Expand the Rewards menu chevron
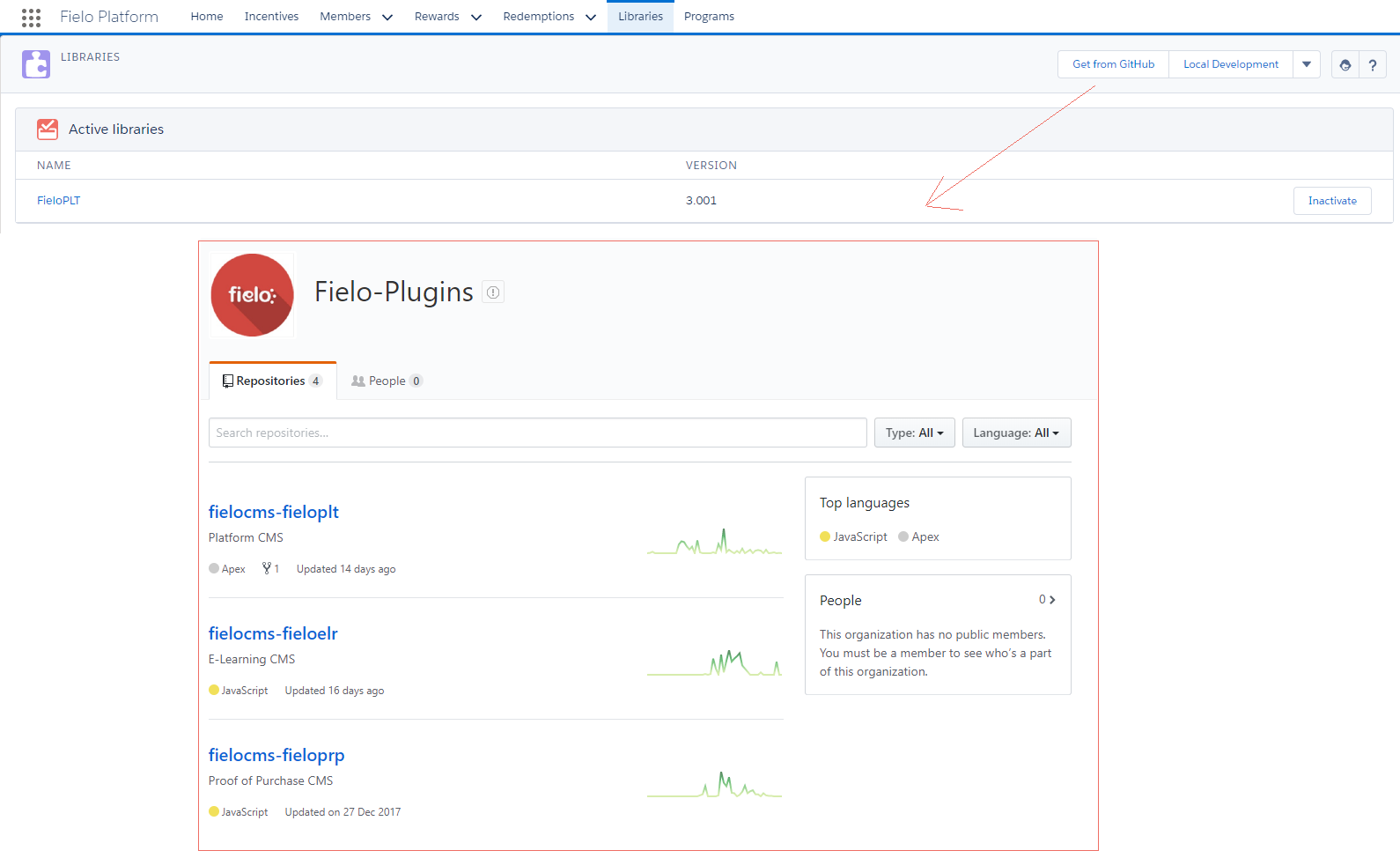 click(x=475, y=17)
